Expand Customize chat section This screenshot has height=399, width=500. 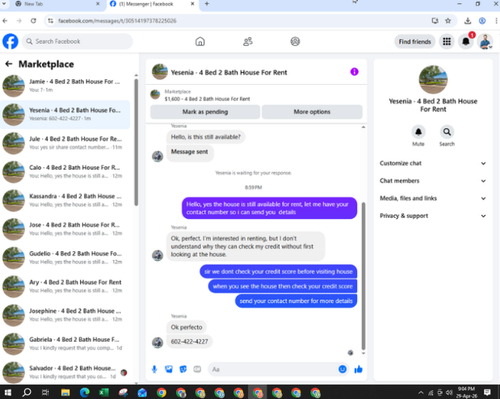[433, 163]
